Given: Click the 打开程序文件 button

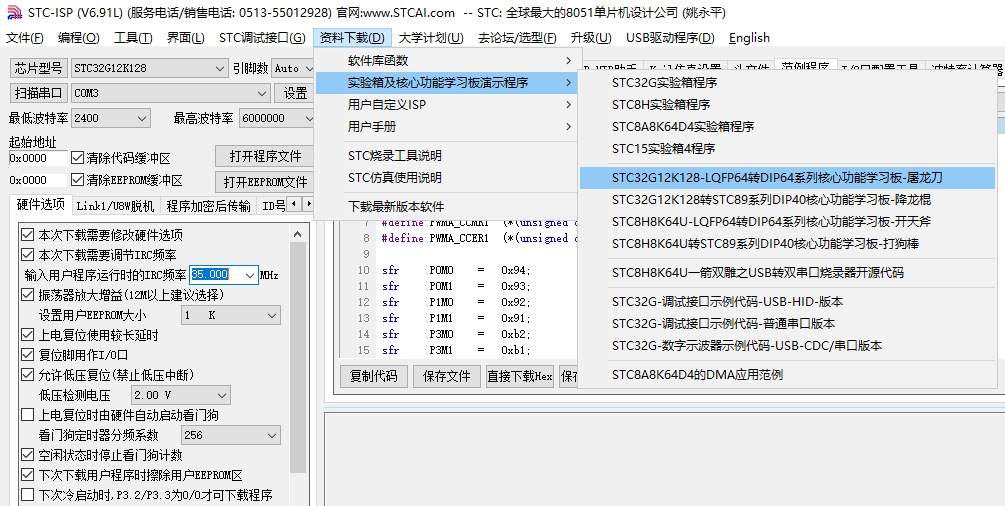Looking at the screenshot, I should [265, 156].
